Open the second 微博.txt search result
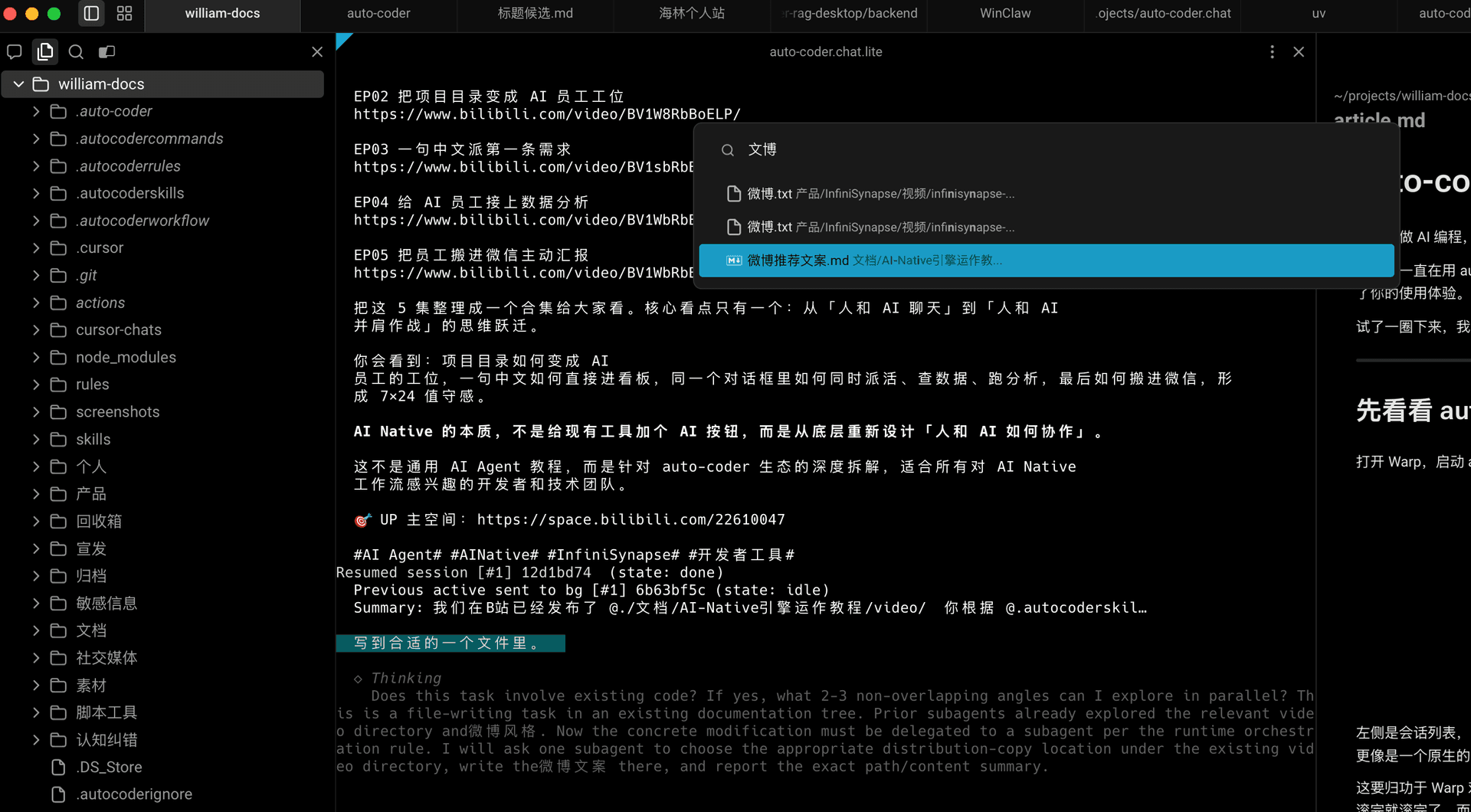1471x812 pixels. (x=1047, y=228)
